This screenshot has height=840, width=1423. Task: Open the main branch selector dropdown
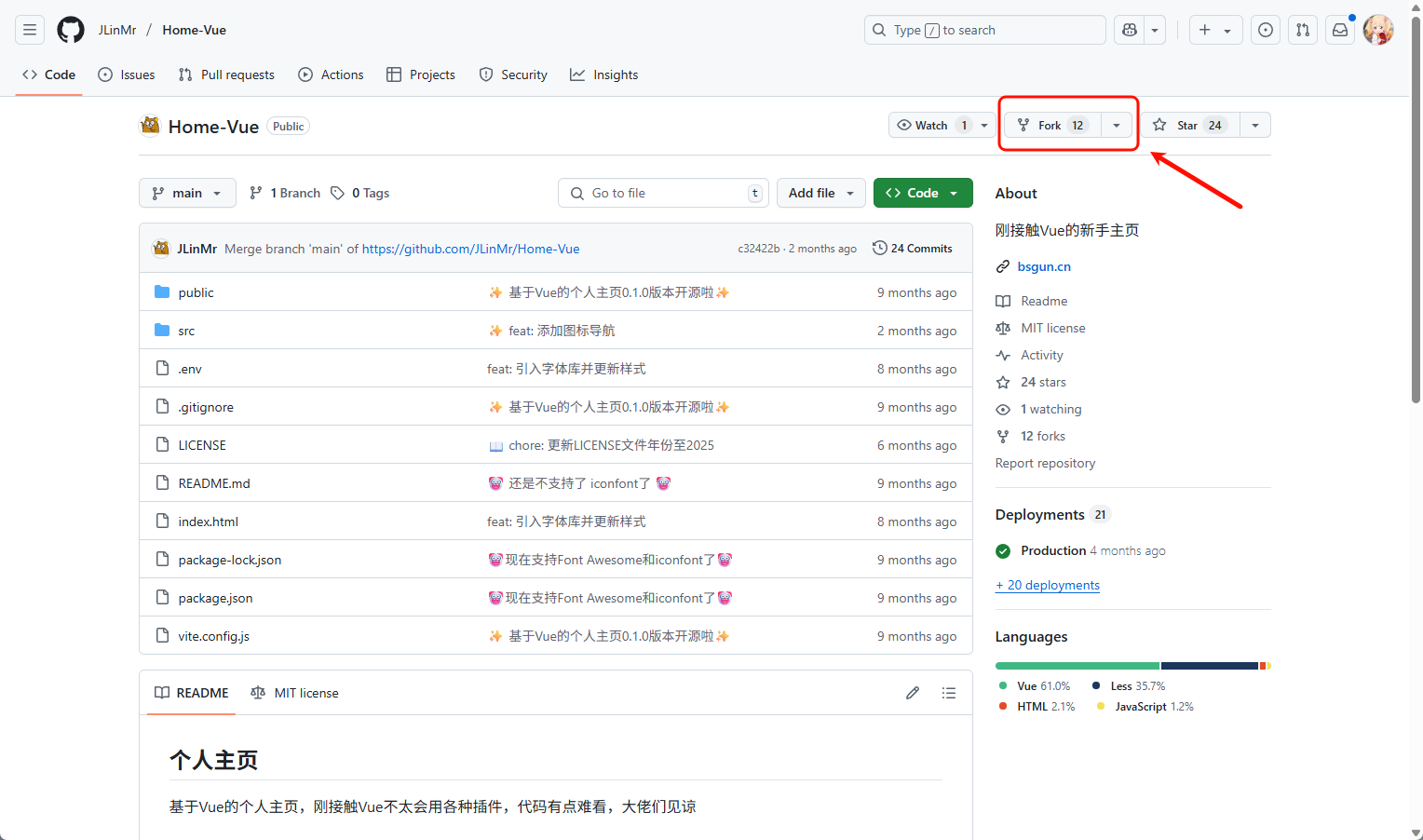click(x=187, y=193)
